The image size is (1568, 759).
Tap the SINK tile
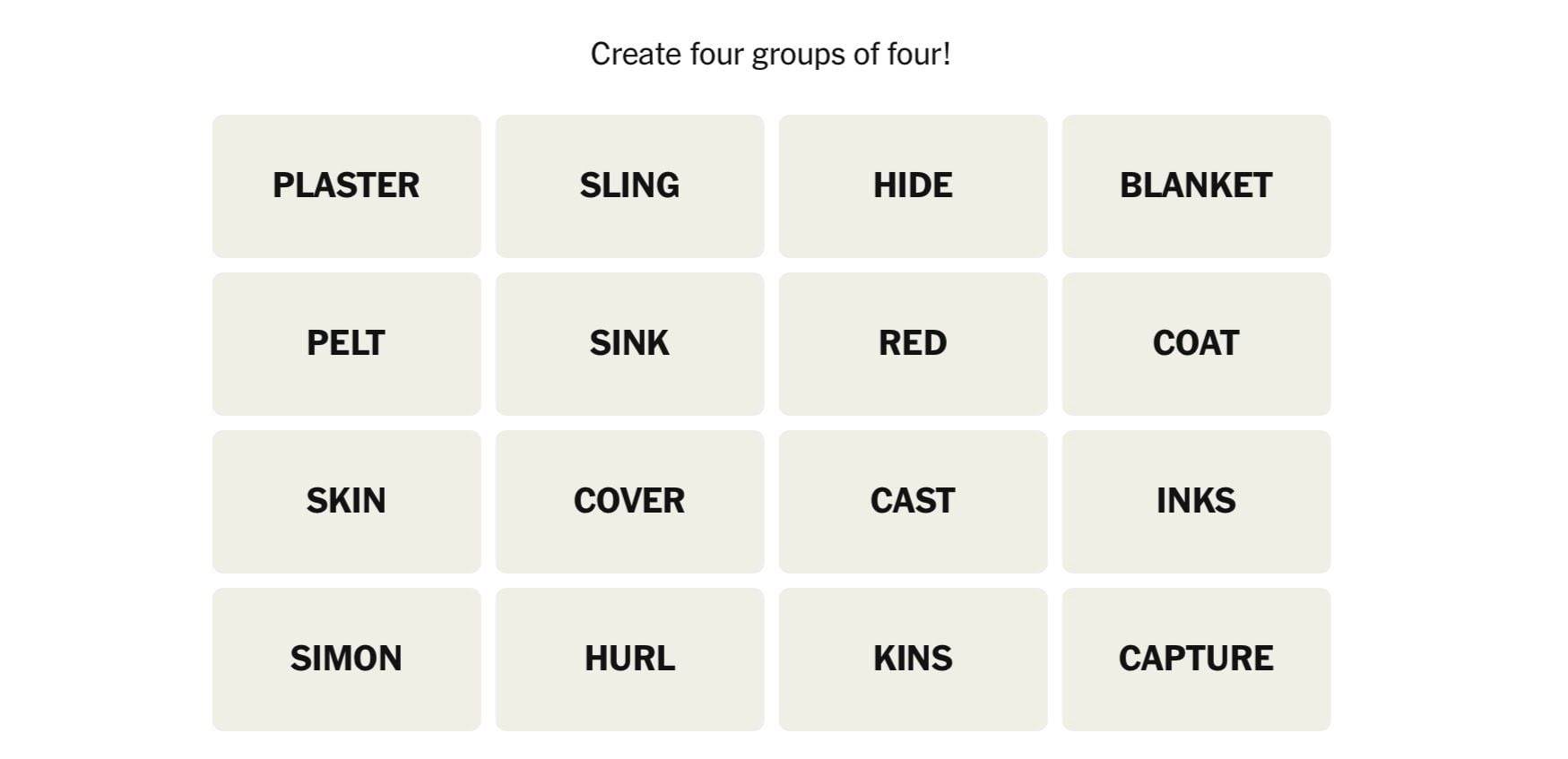tap(629, 343)
